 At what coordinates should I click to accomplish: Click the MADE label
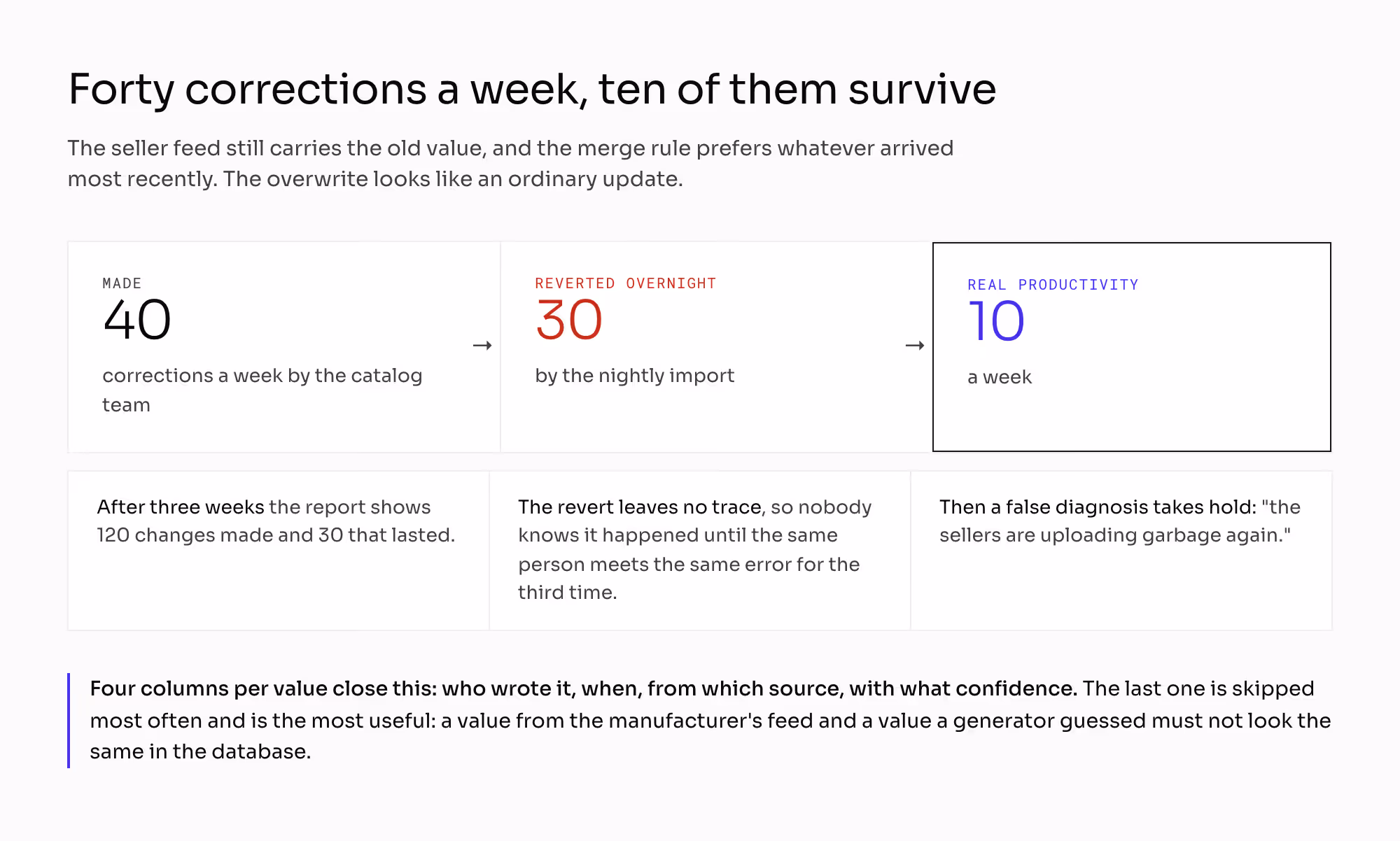tap(122, 283)
